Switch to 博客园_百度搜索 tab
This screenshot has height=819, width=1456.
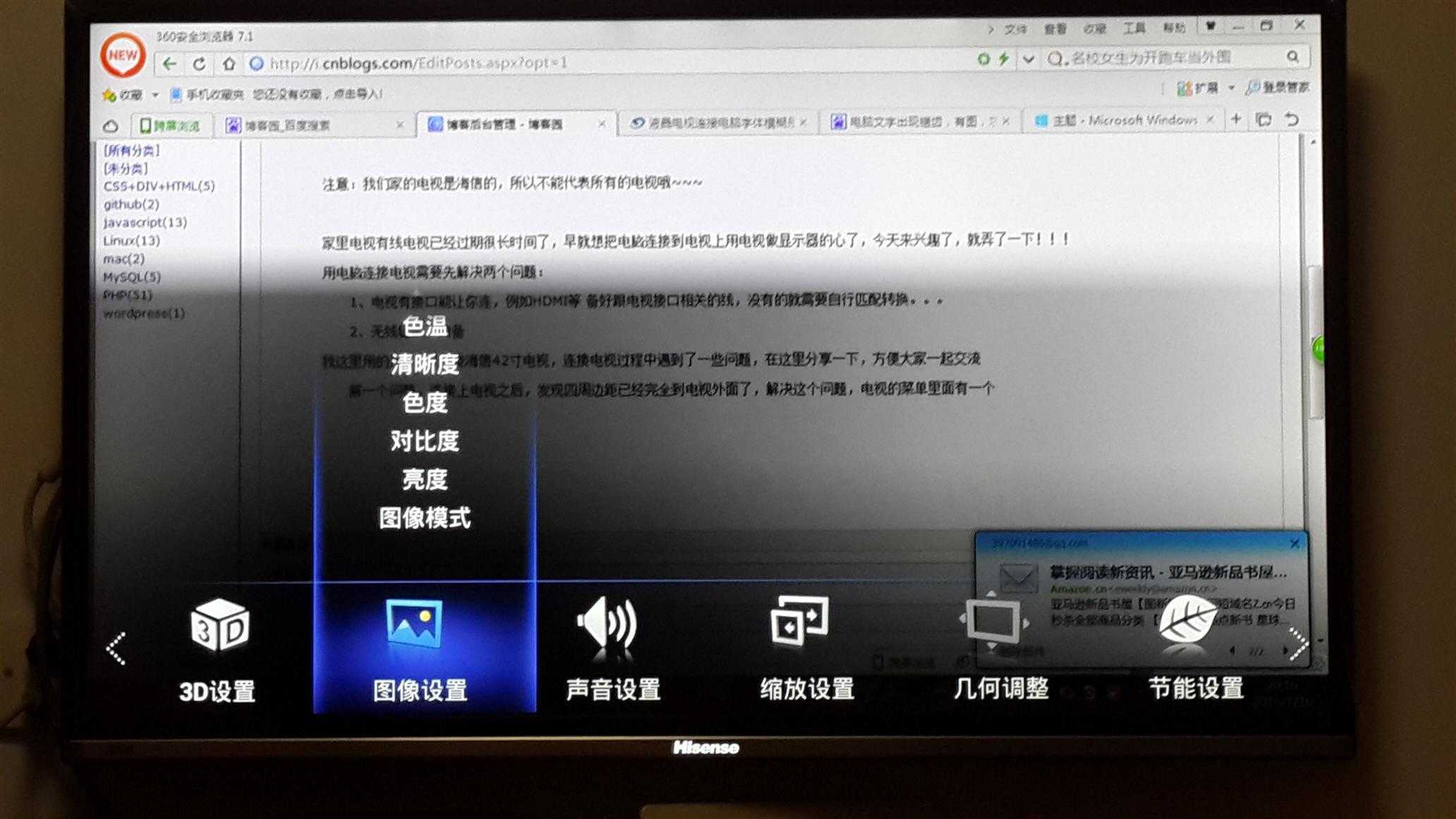point(314,126)
